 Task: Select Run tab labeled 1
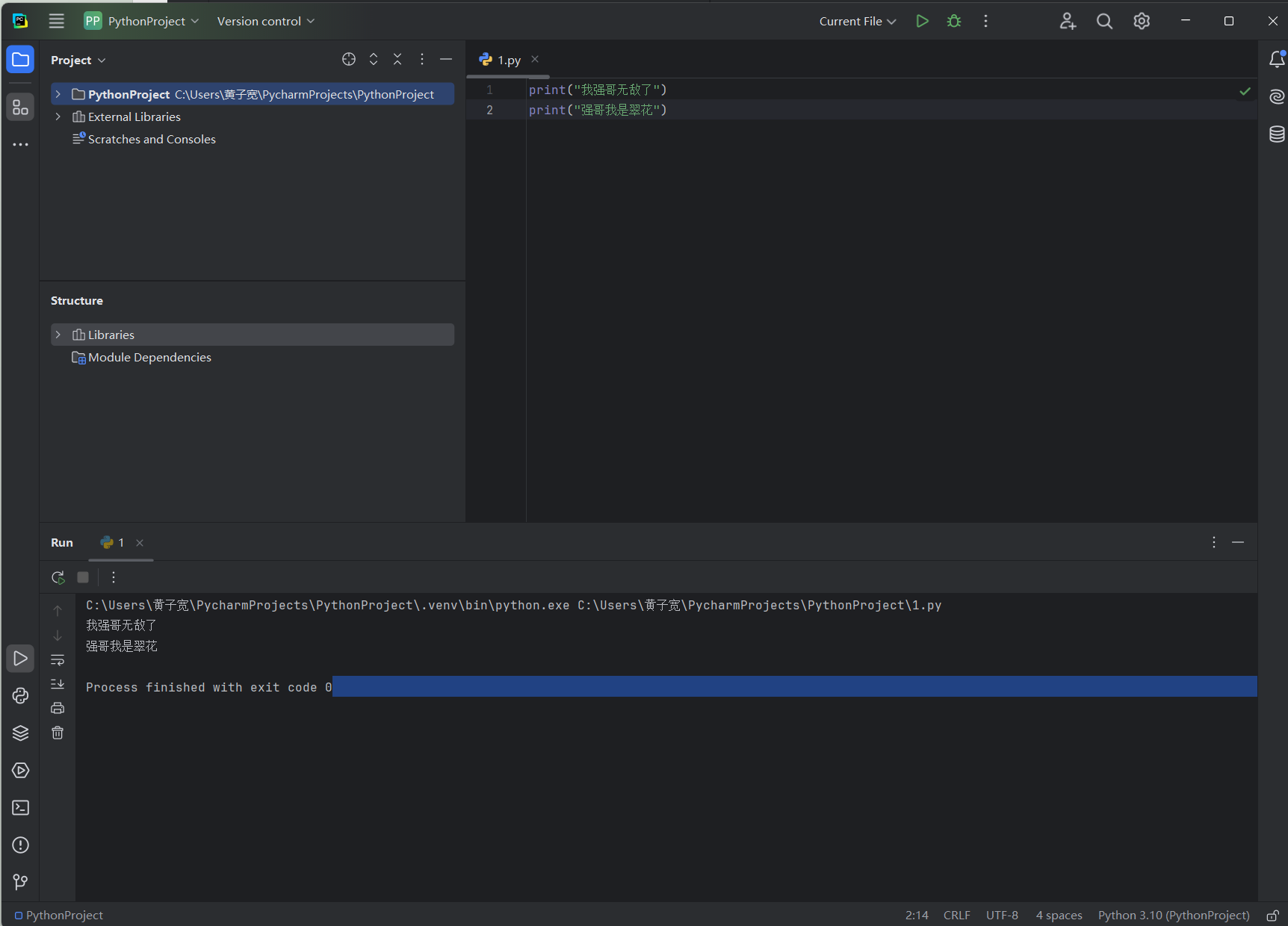coord(113,542)
